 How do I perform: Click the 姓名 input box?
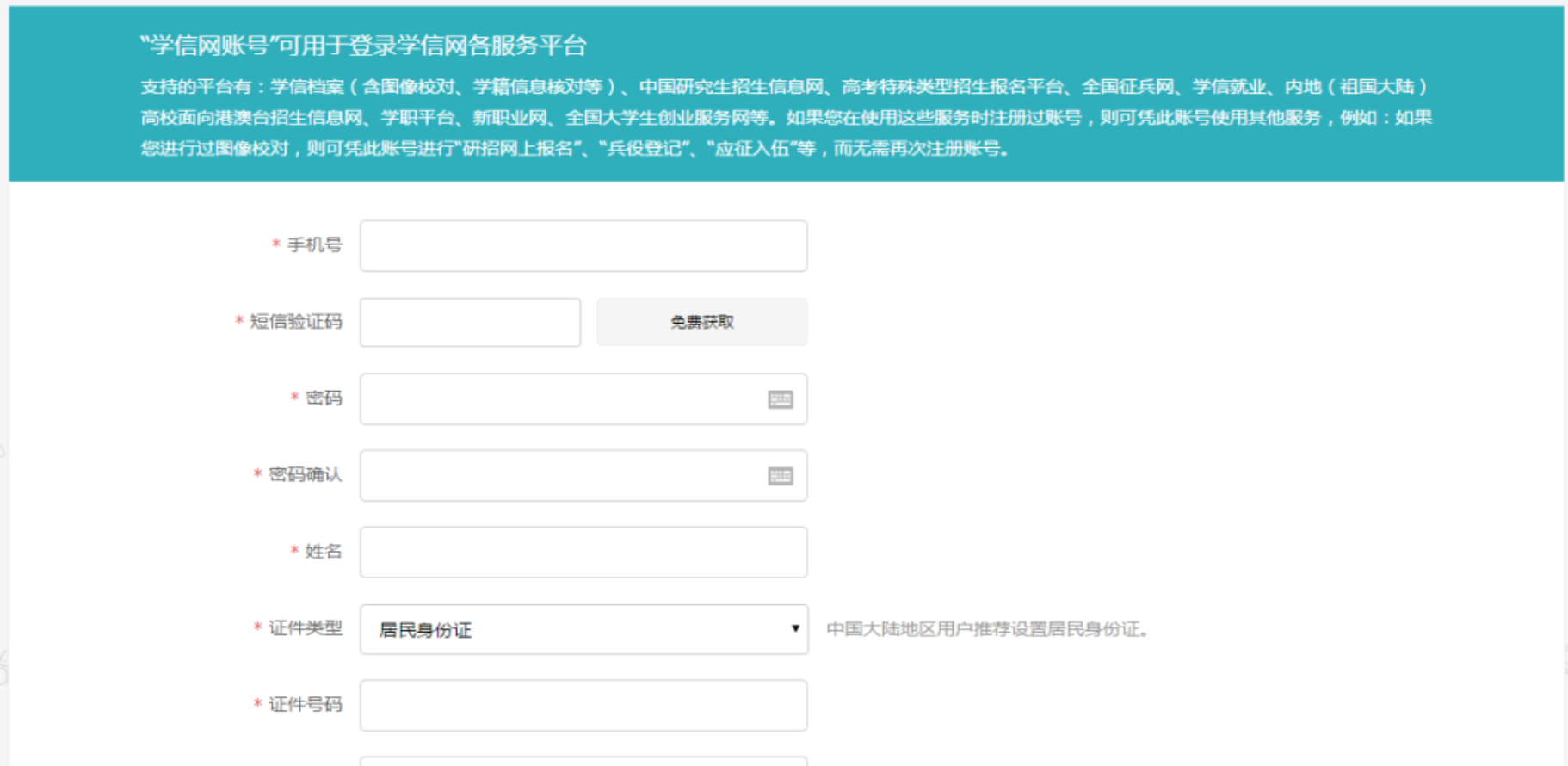[583, 553]
